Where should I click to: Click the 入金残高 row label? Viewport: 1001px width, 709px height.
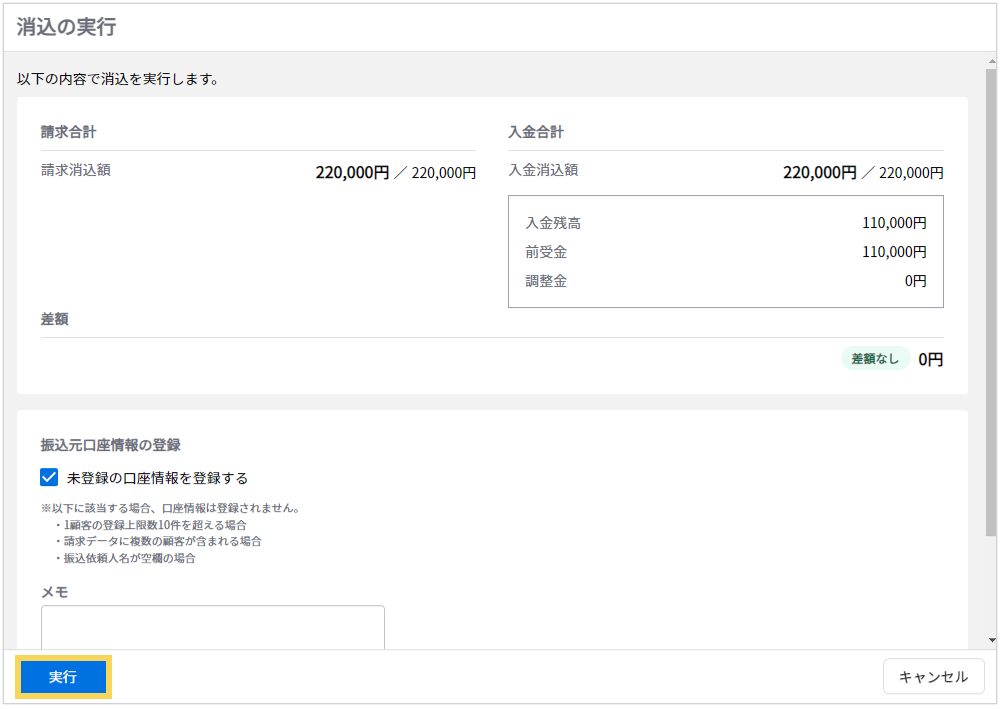click(553, 223)
